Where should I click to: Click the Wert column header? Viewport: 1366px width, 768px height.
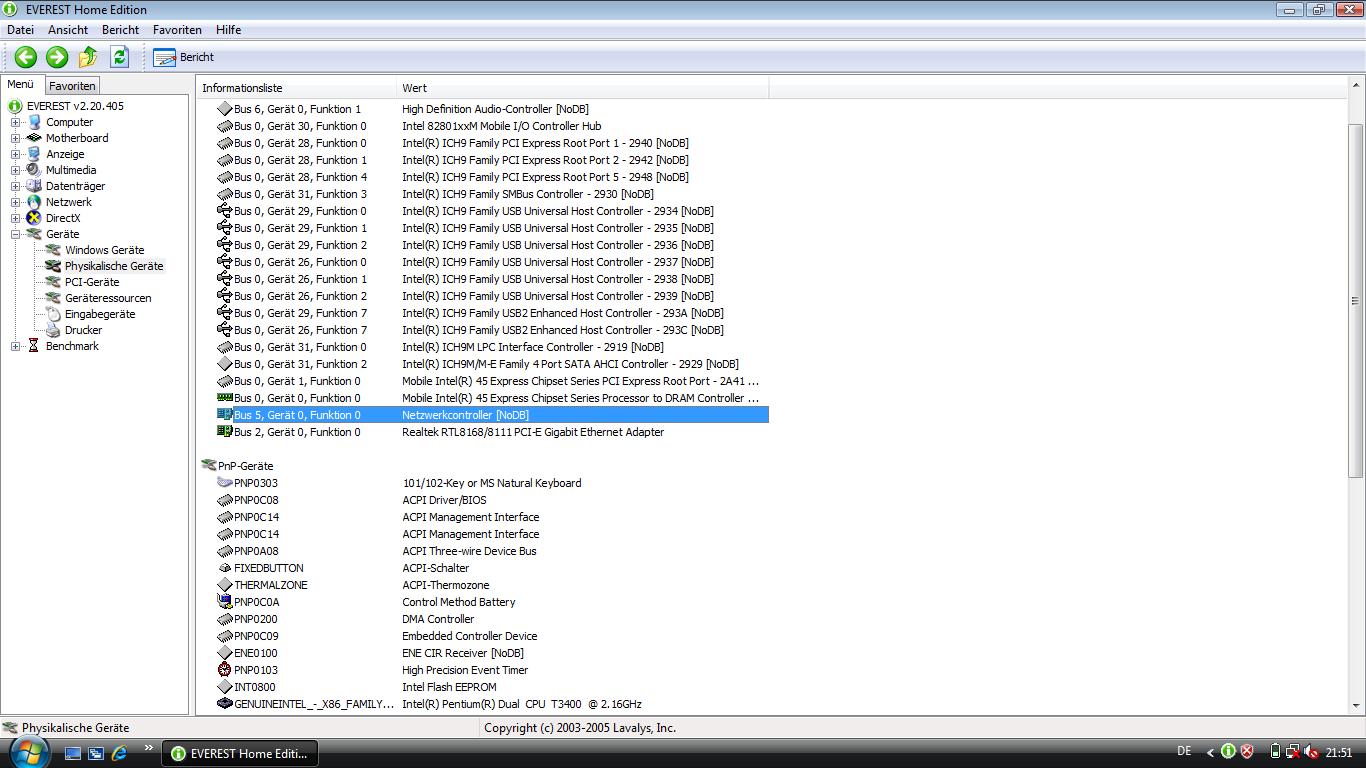tap(583, 88)
